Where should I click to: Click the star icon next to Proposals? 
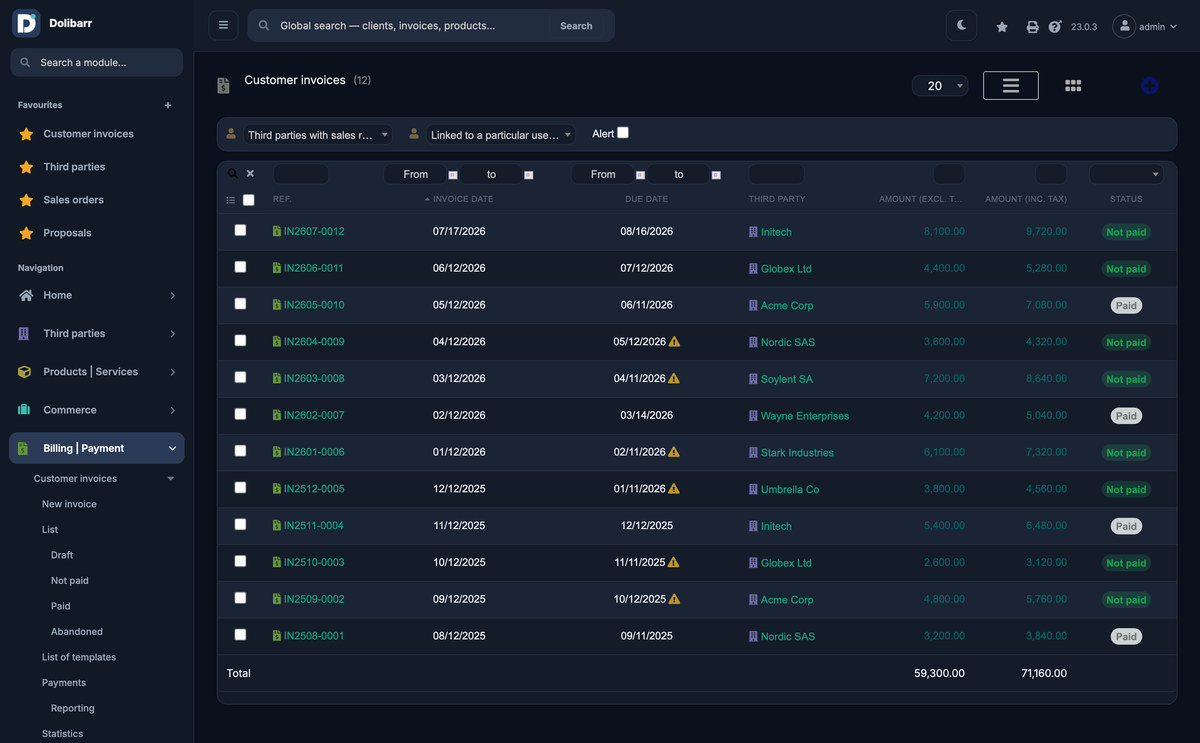pos(26,233)
